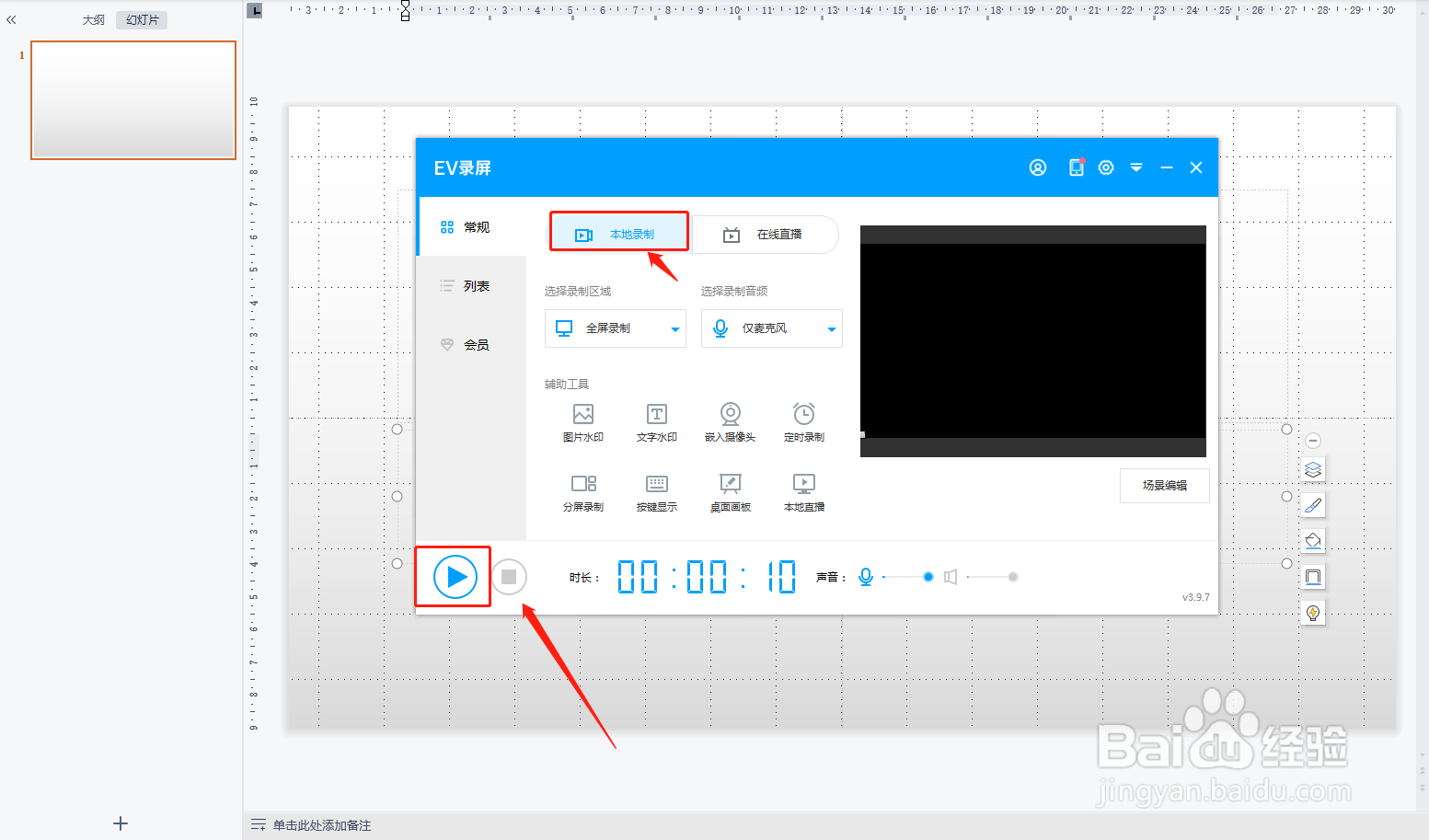1429x840 pixels.
Task: Open the 本地直播 tool
Action: [804, 493]
